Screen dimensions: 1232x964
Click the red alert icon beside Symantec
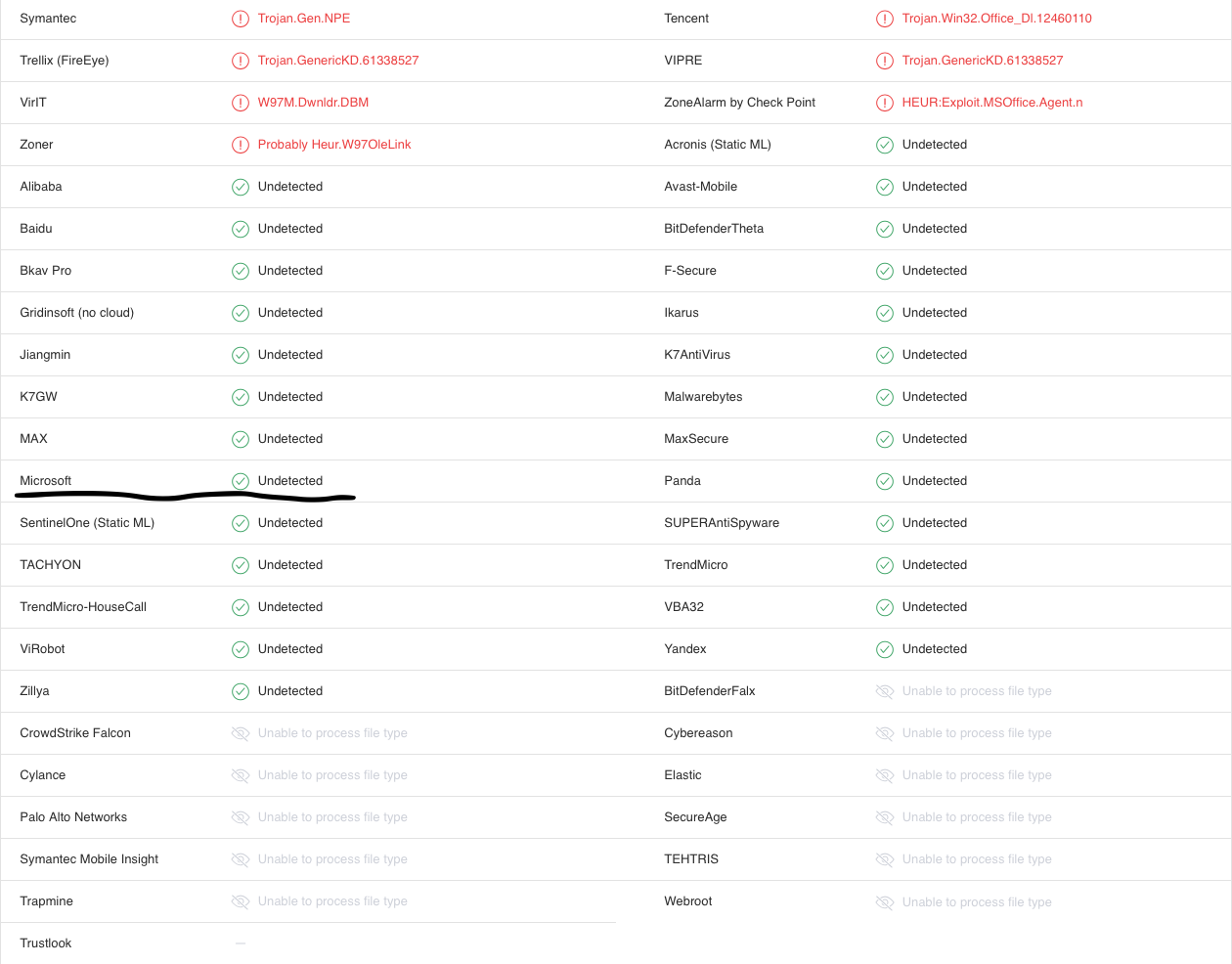[x=241, y=19]
